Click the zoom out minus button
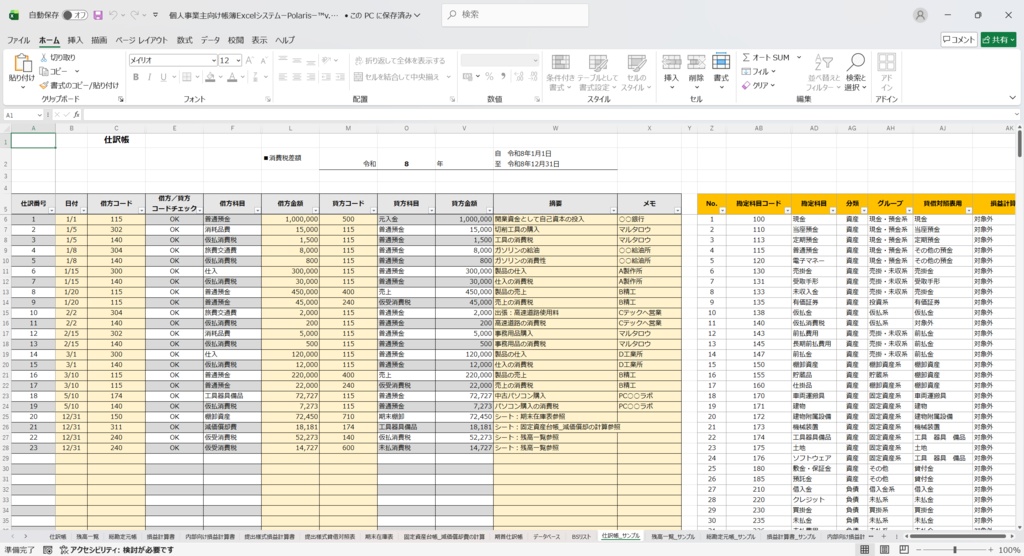 (921, 550)
